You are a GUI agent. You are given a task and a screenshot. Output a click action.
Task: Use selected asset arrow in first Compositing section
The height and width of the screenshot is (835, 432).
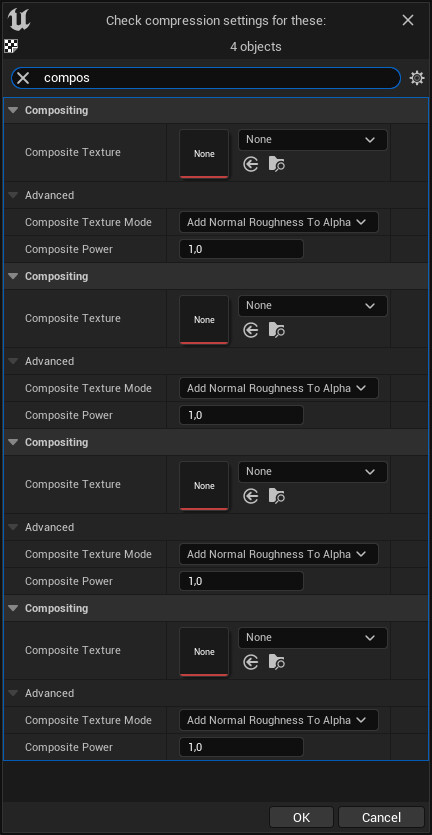(251, 165)
